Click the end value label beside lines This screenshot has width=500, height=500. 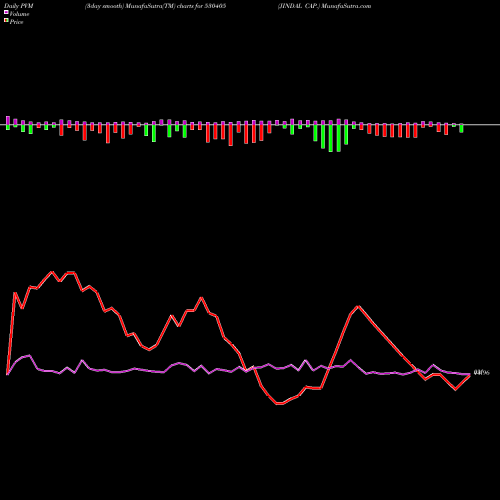[482, 373]
